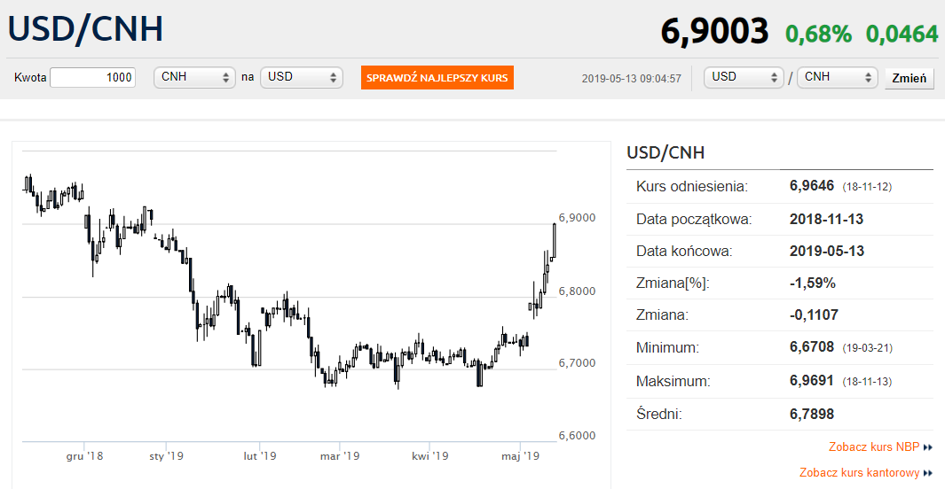This screenshot has height=489, width=945.
Task: Click the arrow icon next to Zobacz kurs NBP
Action: 928,447
